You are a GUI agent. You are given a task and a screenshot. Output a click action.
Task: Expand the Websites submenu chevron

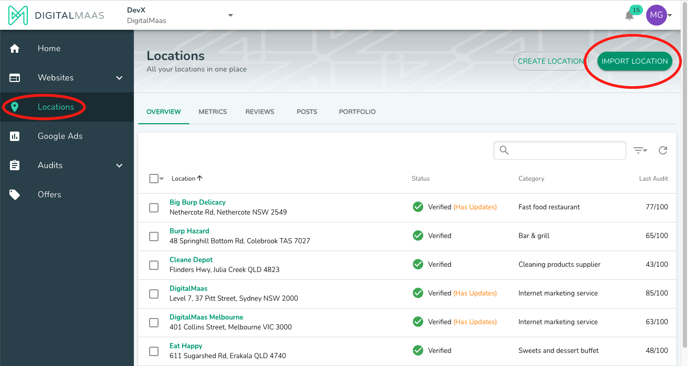119,78
